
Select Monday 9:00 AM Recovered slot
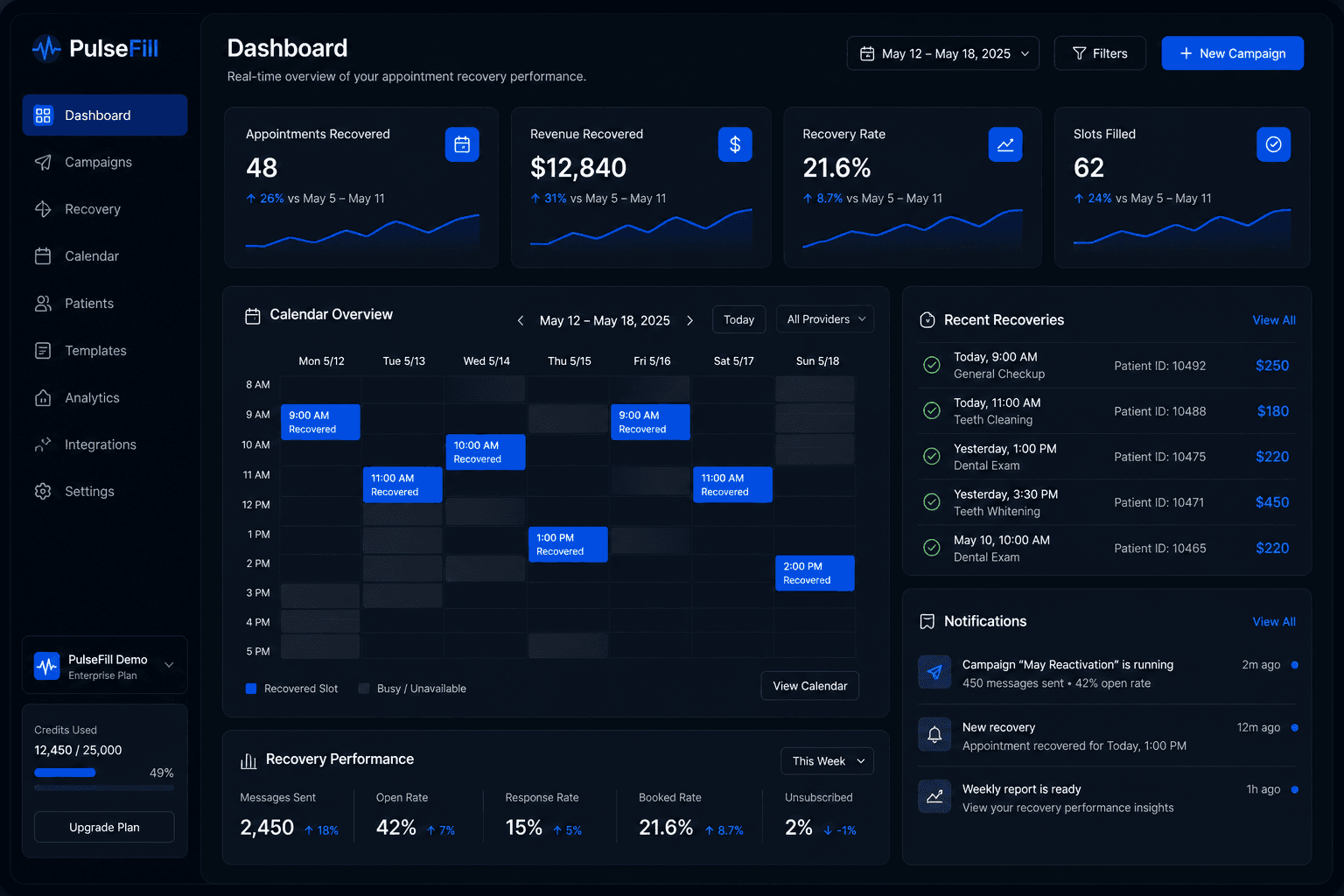click(320, 422)
